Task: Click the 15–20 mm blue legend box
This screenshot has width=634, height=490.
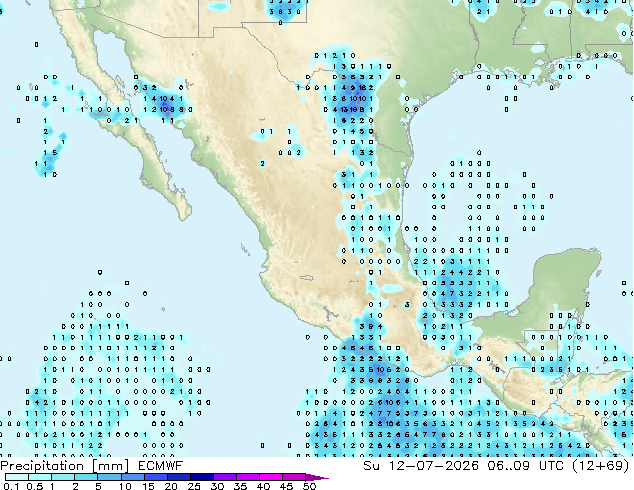Action: [x=156, y=477]
